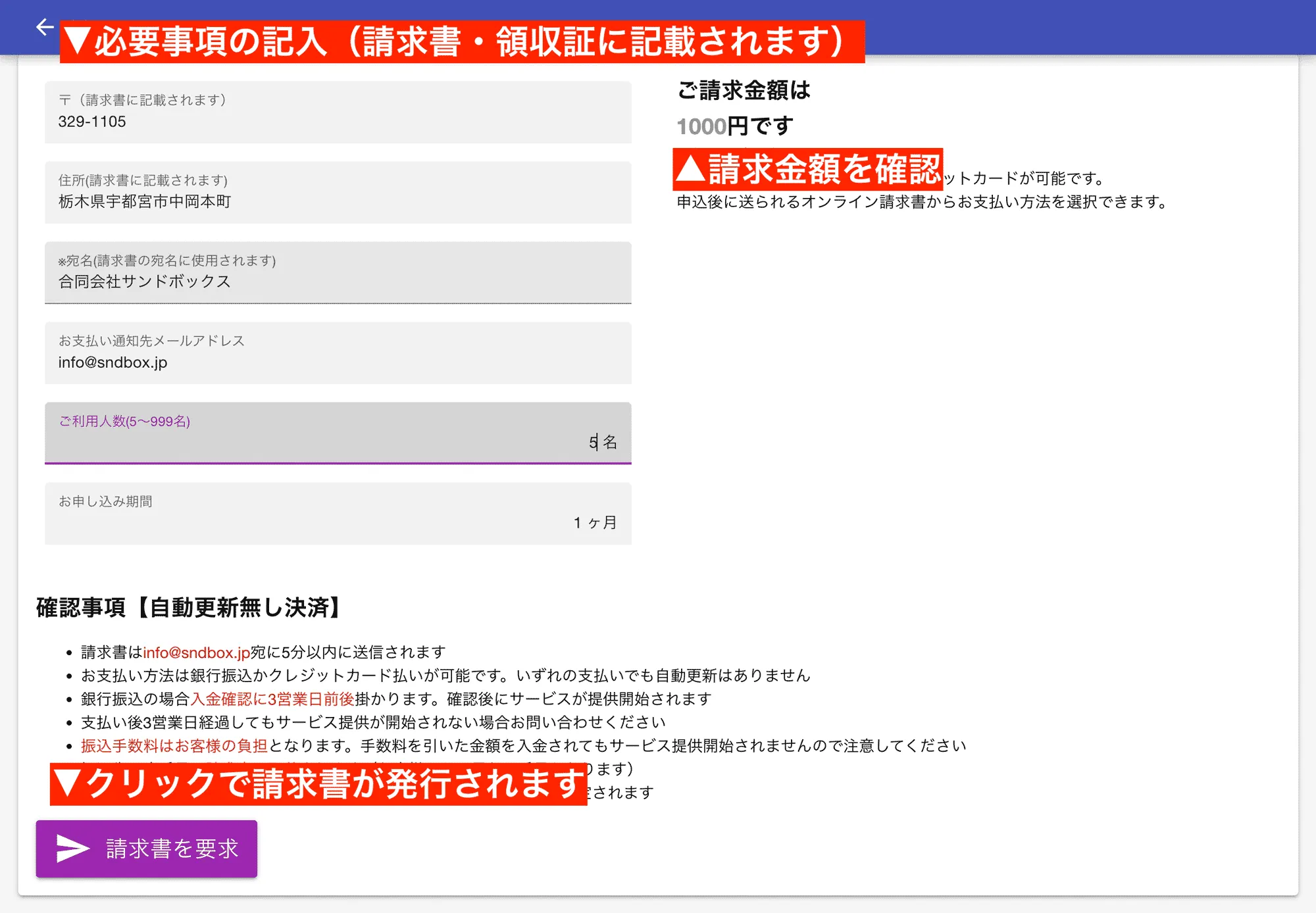Open the お申し込み期間 period selector
This screenshot has height=913, width=1316.
point(337,514)
